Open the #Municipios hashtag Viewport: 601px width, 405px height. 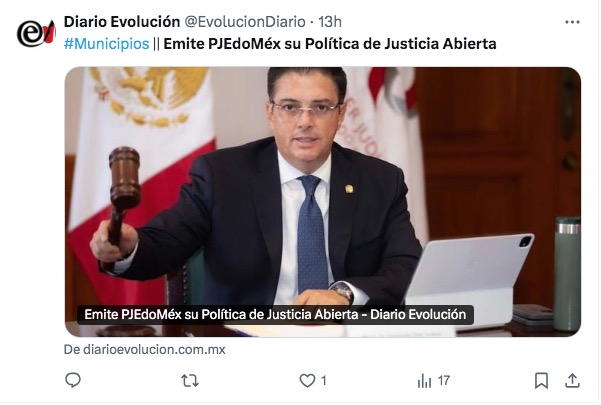coord(107,44)
